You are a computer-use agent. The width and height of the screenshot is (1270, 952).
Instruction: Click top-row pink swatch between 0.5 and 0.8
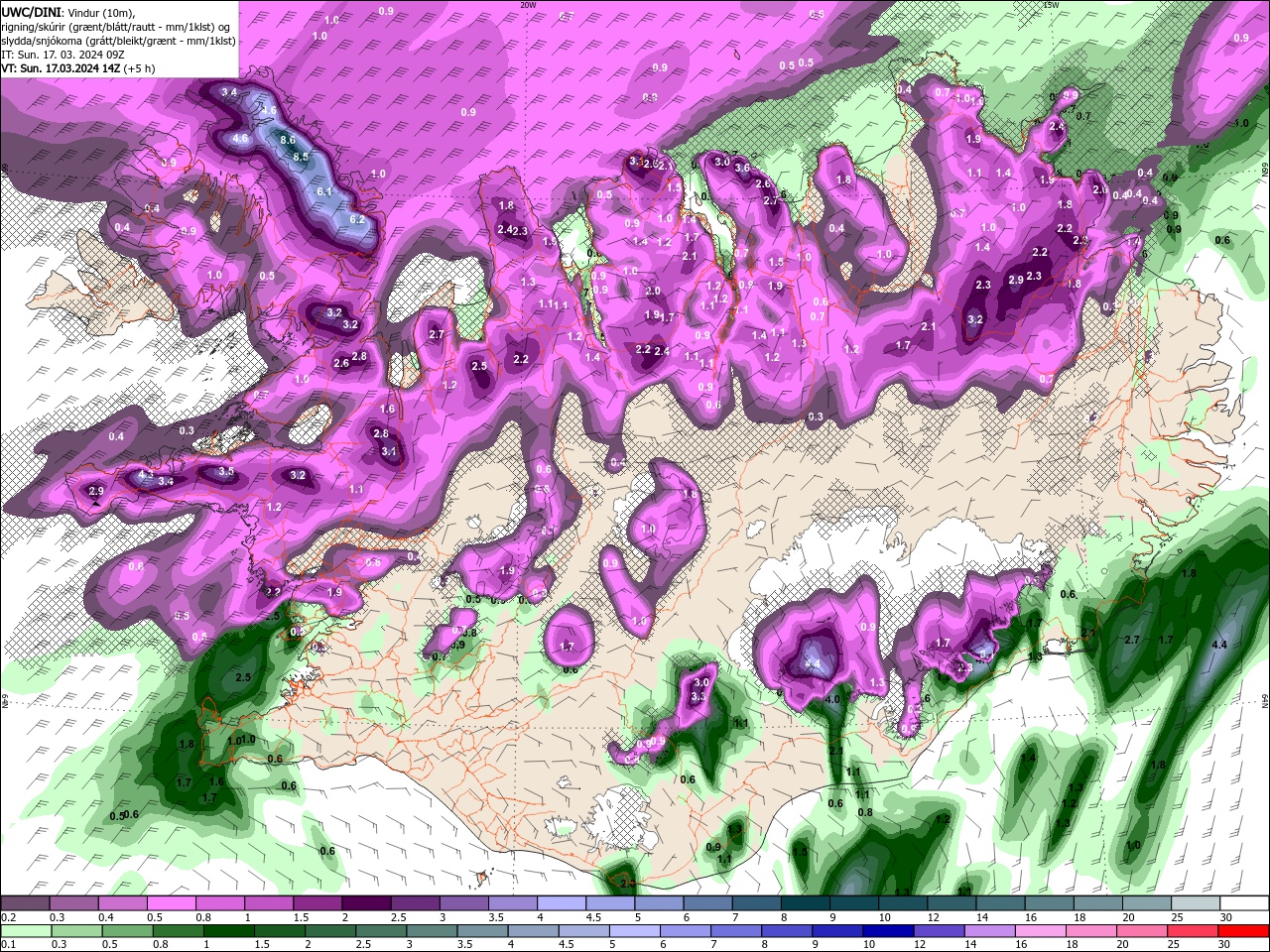[x=171, y=903]
